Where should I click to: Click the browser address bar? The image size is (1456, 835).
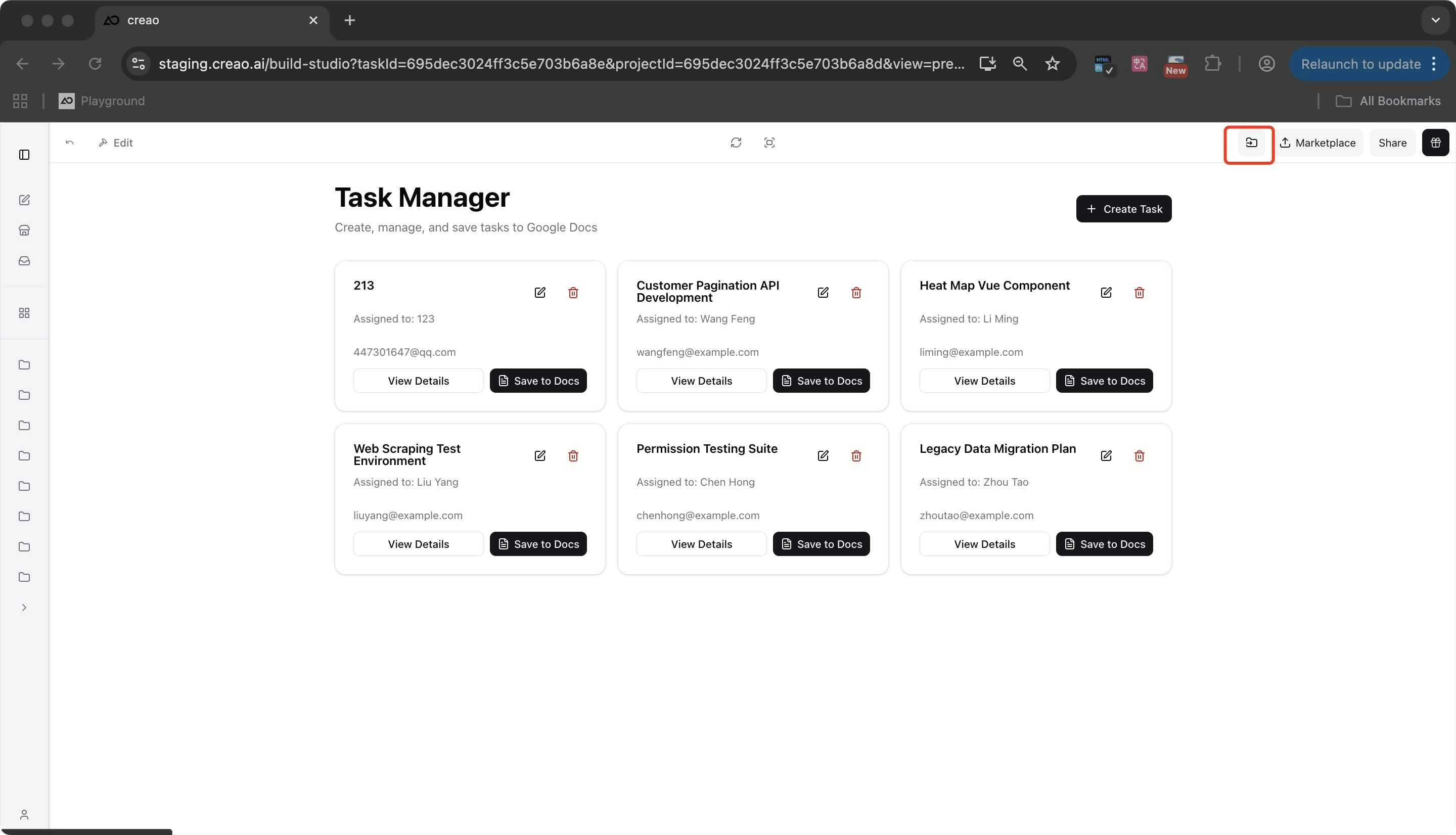(561, 64)
